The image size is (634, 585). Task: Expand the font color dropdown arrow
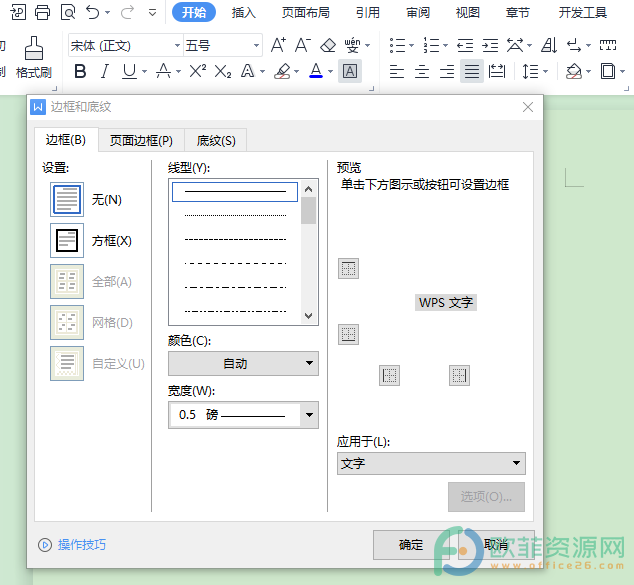point(330,72)
